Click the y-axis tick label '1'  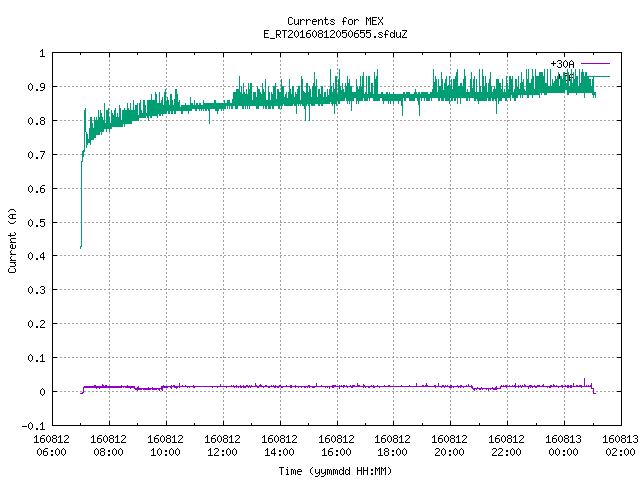click(42, 53)
